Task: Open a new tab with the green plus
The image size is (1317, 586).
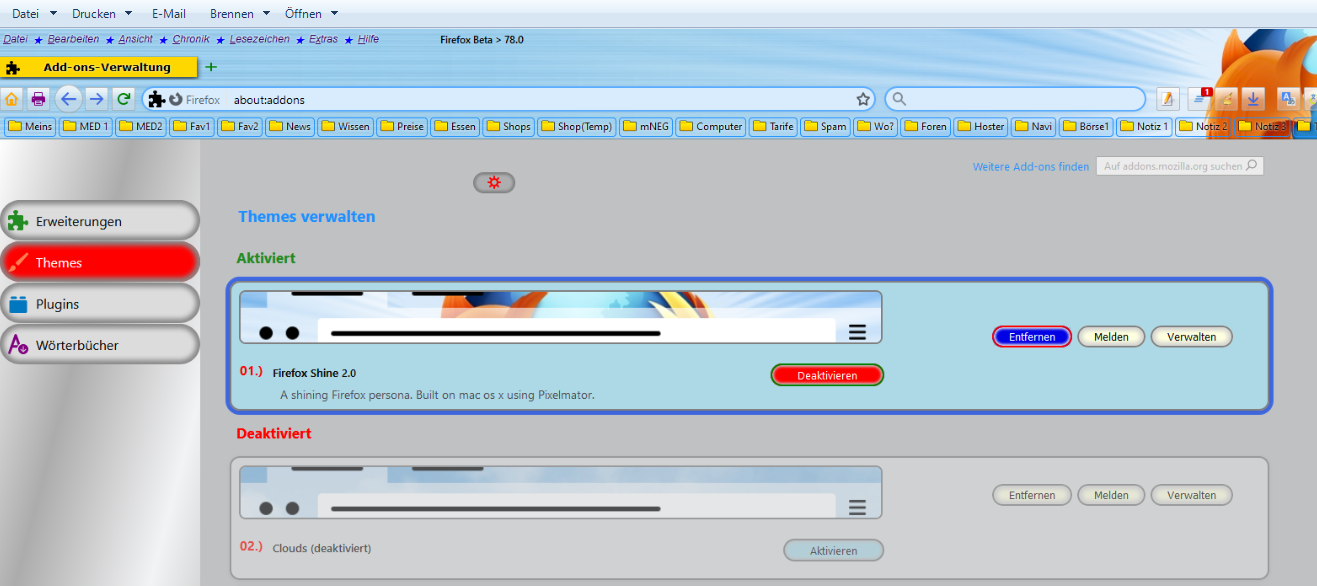Action: tap(211, 67)
